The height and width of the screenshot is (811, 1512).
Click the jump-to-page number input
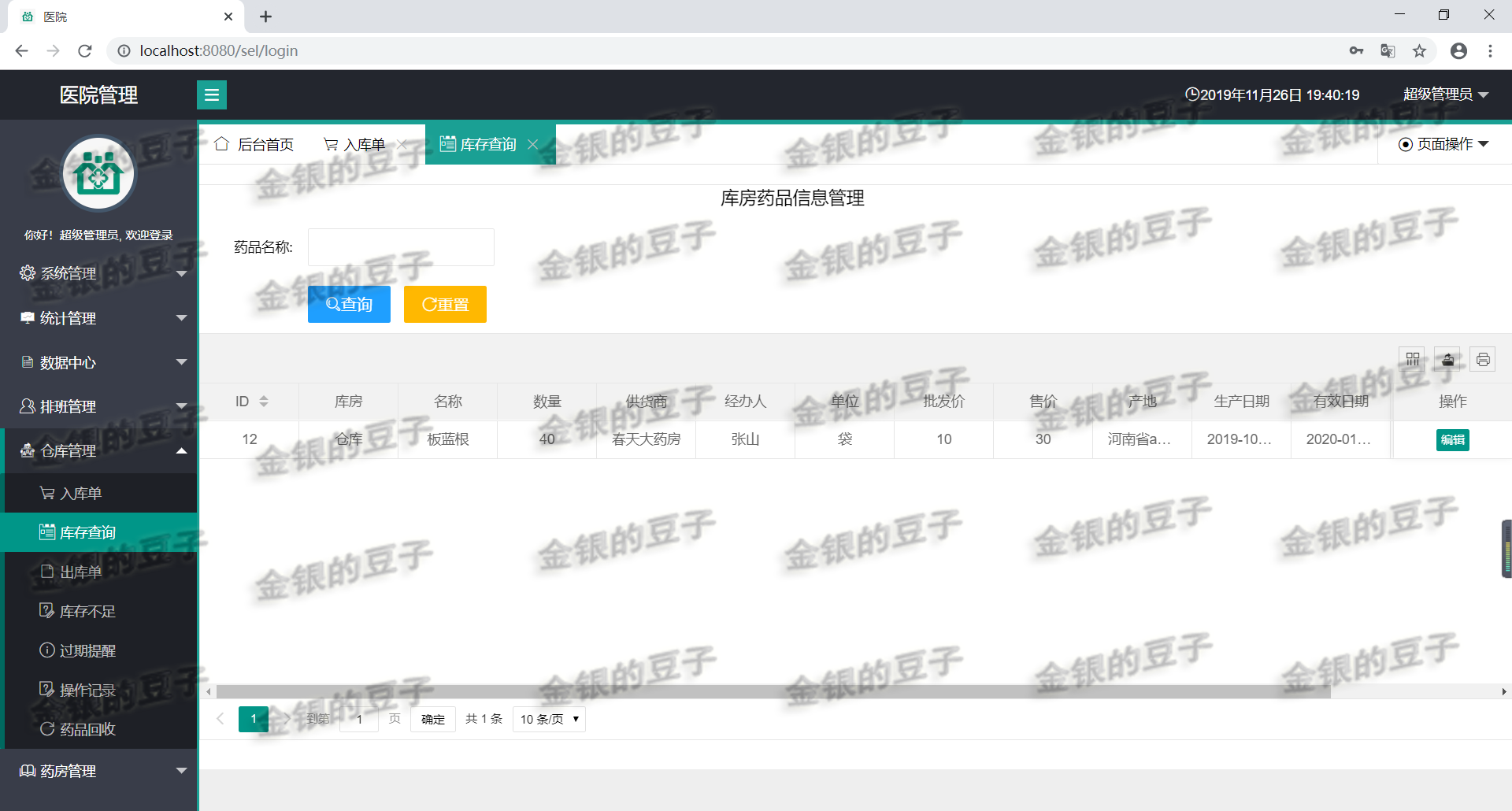[359, 719]
